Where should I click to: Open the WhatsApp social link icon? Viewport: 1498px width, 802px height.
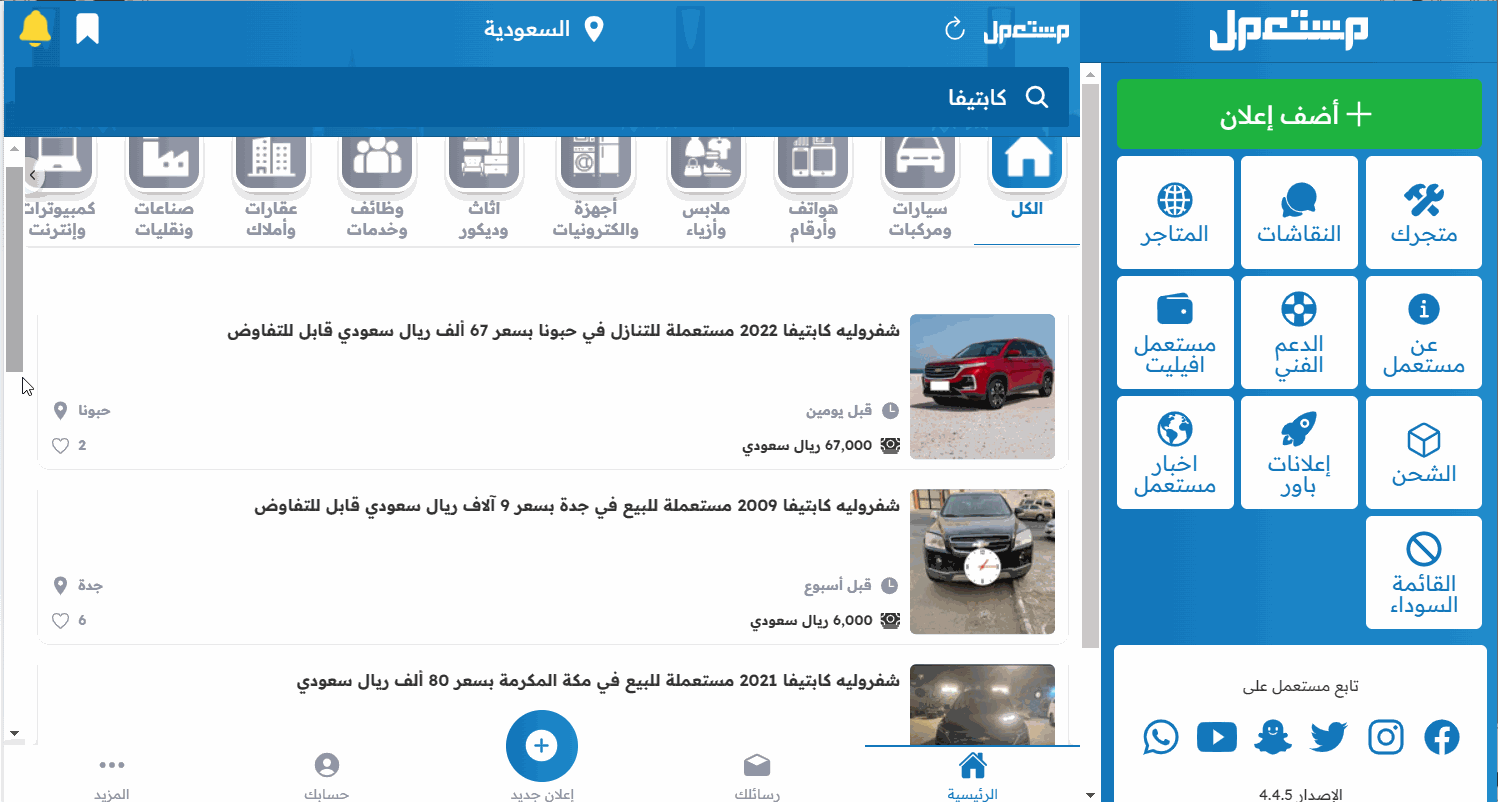coord(1161,738)
